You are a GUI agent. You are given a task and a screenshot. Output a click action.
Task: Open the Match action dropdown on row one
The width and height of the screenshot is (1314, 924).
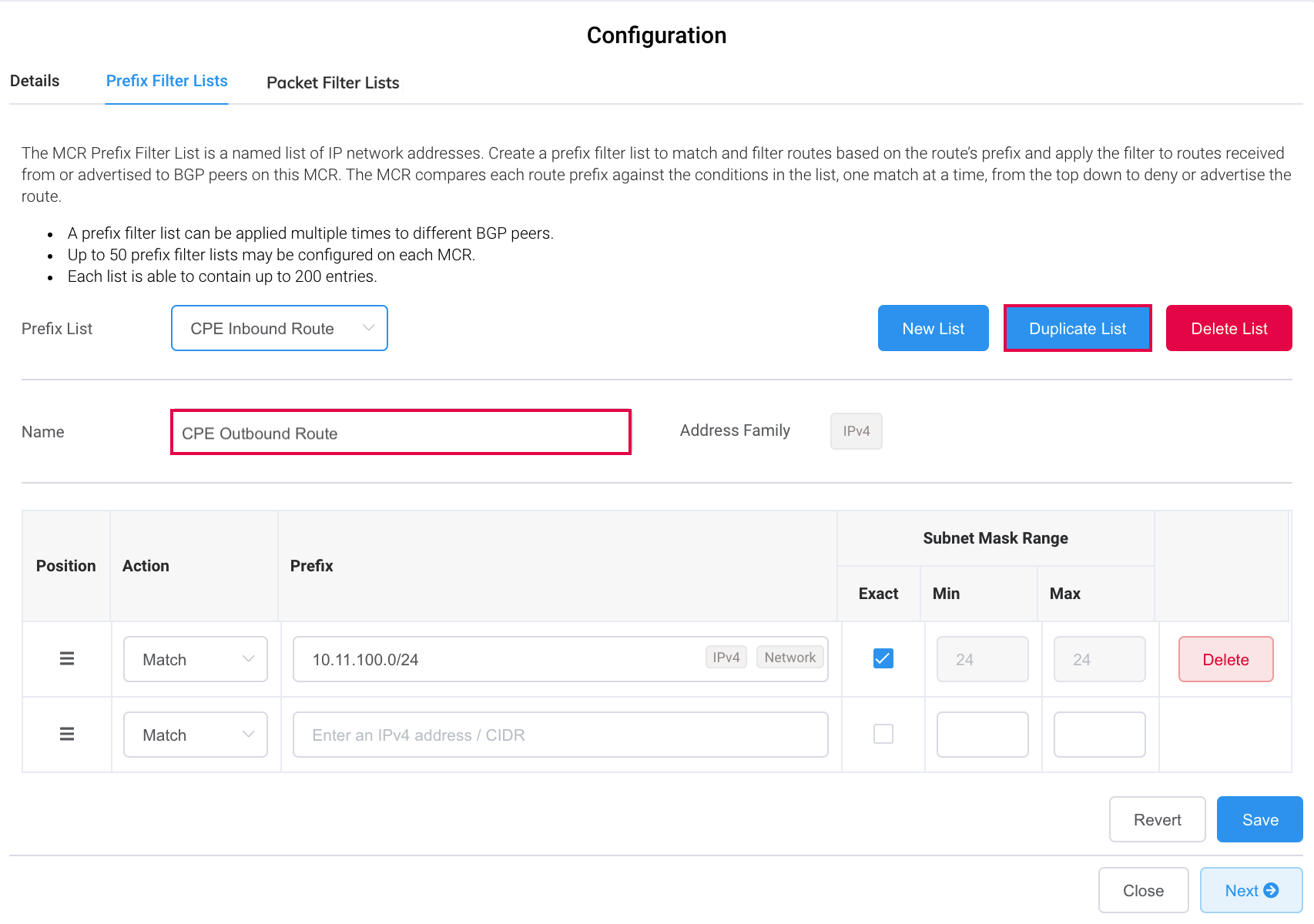[x=195, y=659]
